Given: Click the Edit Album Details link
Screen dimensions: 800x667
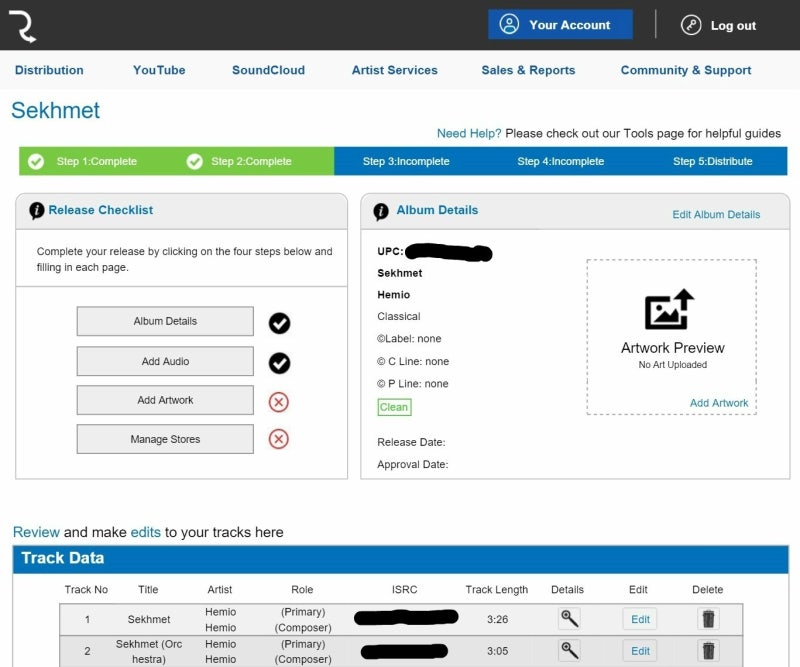Looking at the screenshot, I should pos(716,214).
